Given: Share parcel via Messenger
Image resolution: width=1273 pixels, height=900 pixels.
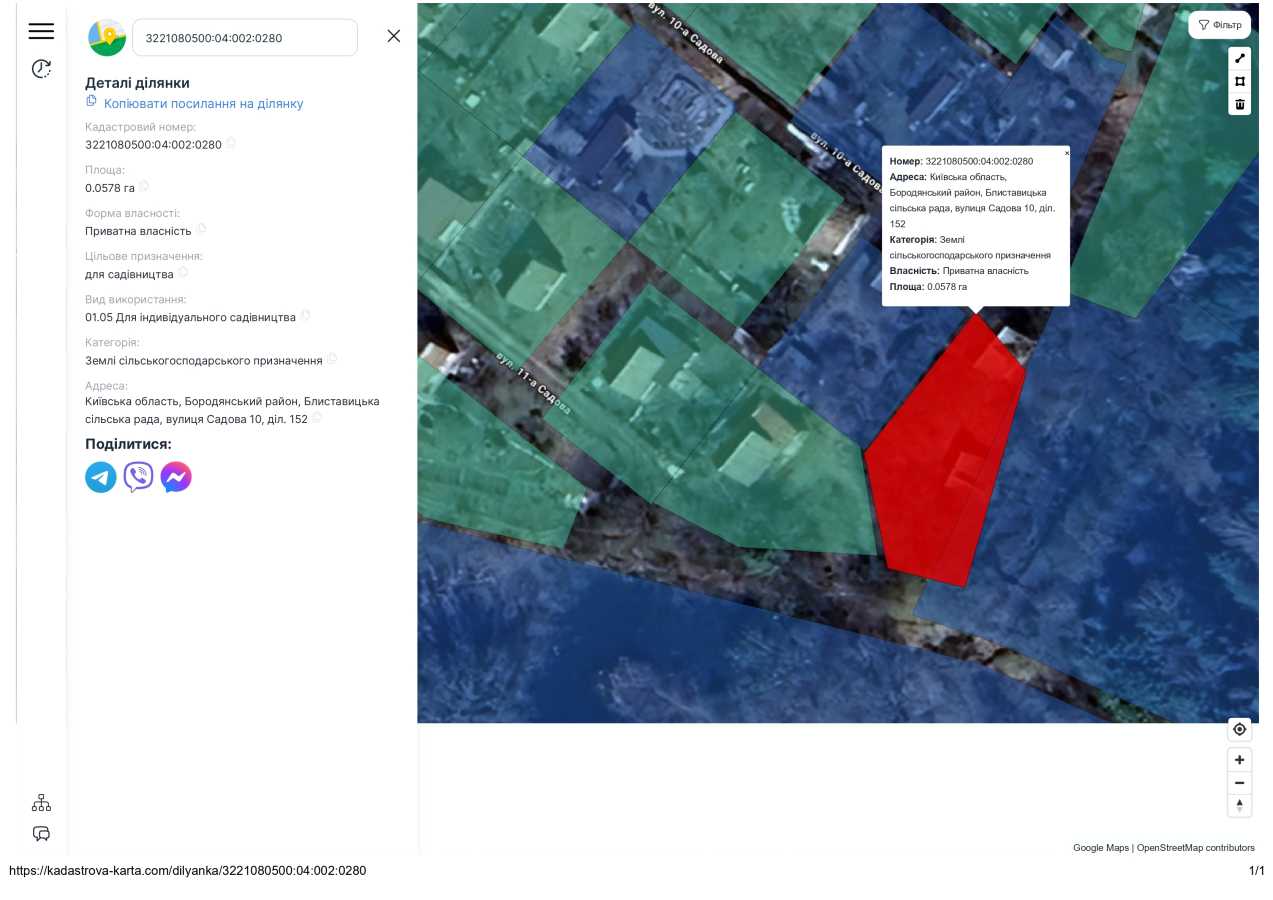Looking at the screenshot, I should [x=176, y=478].
